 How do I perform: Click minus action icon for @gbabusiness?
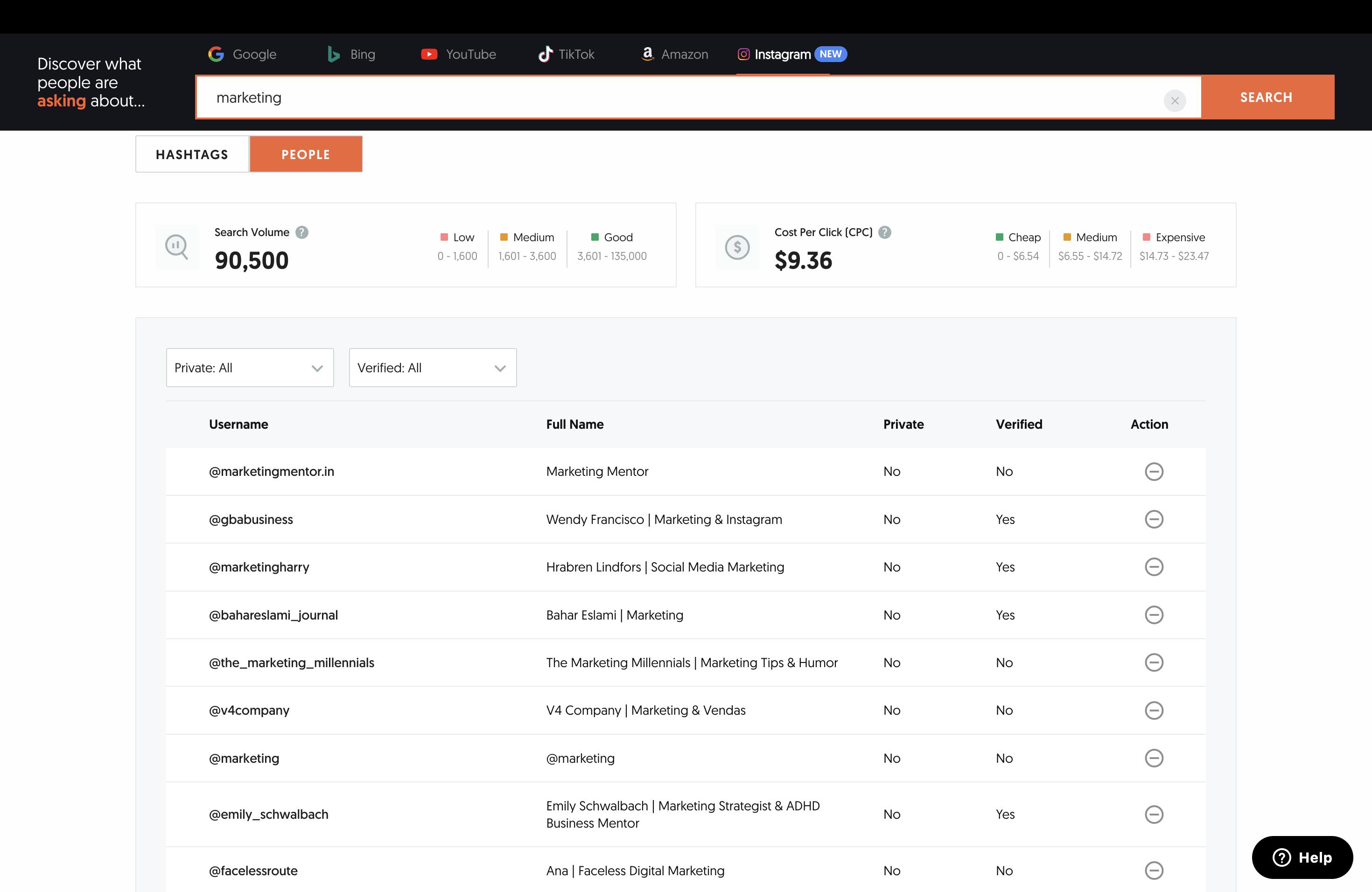point(1154,519)
